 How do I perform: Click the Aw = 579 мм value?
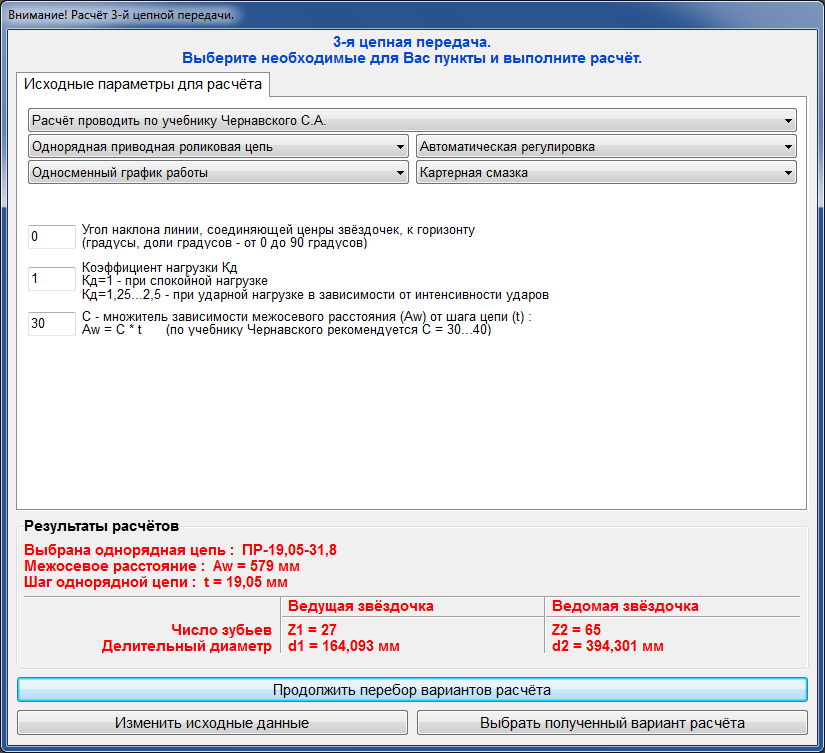(x=256, y=566)
